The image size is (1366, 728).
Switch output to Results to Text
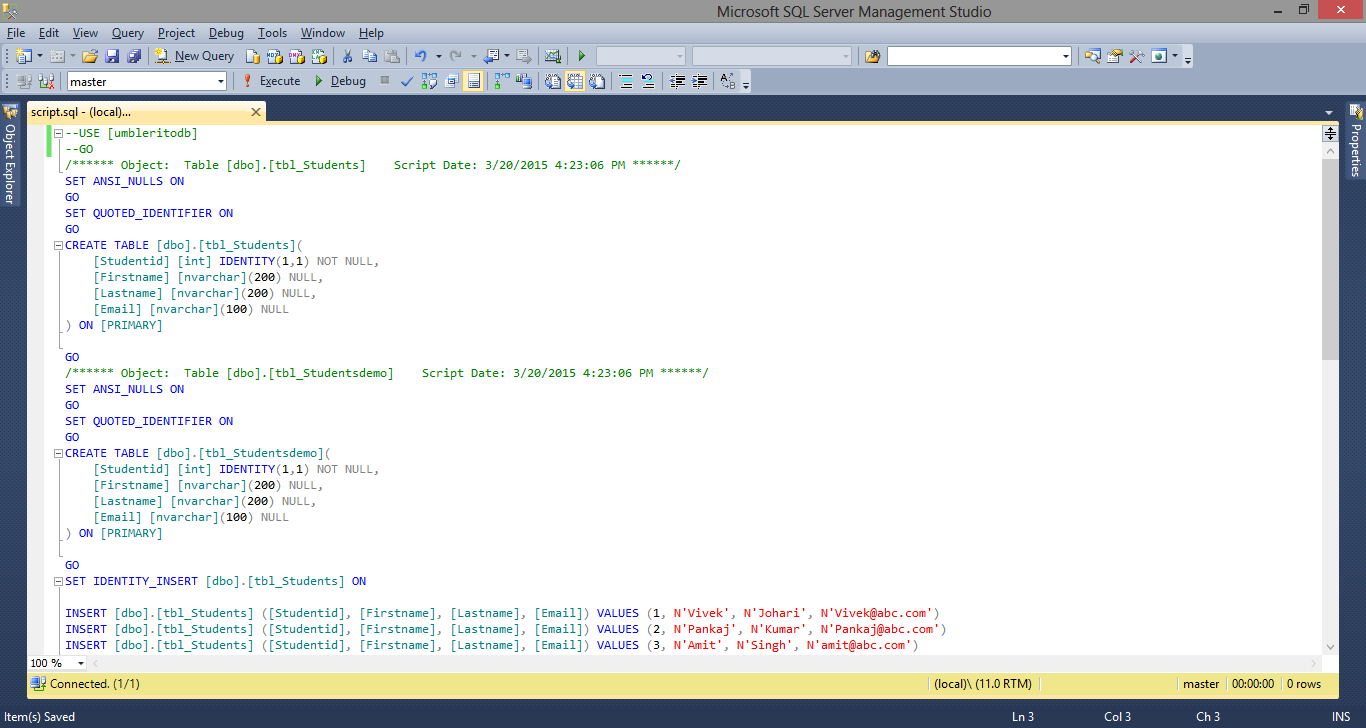point(552,81)
